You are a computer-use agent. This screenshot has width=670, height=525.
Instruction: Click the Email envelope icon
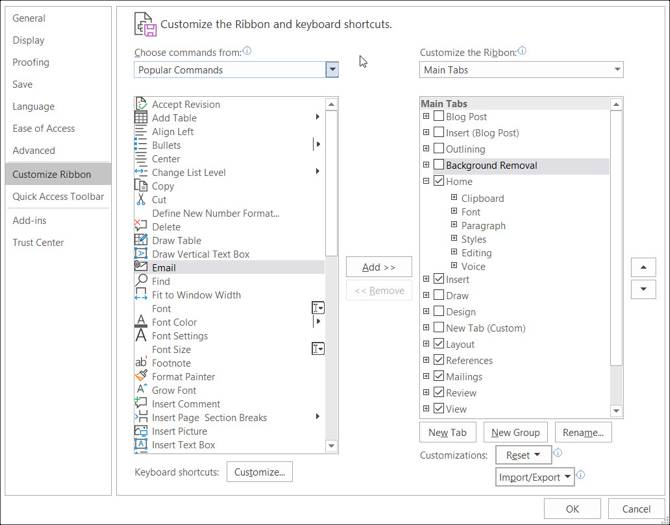pyautogui.click(x=141, y=266)
